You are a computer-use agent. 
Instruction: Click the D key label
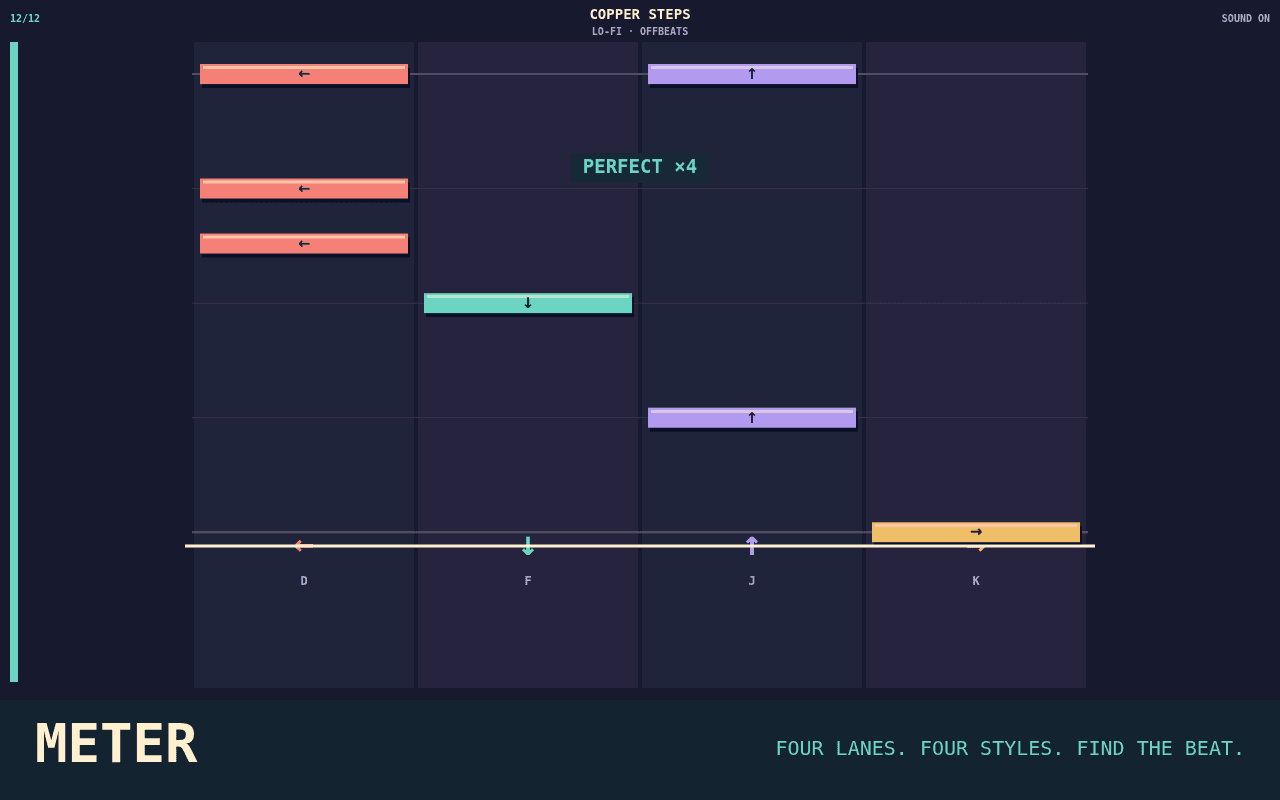tap(304, 581)
